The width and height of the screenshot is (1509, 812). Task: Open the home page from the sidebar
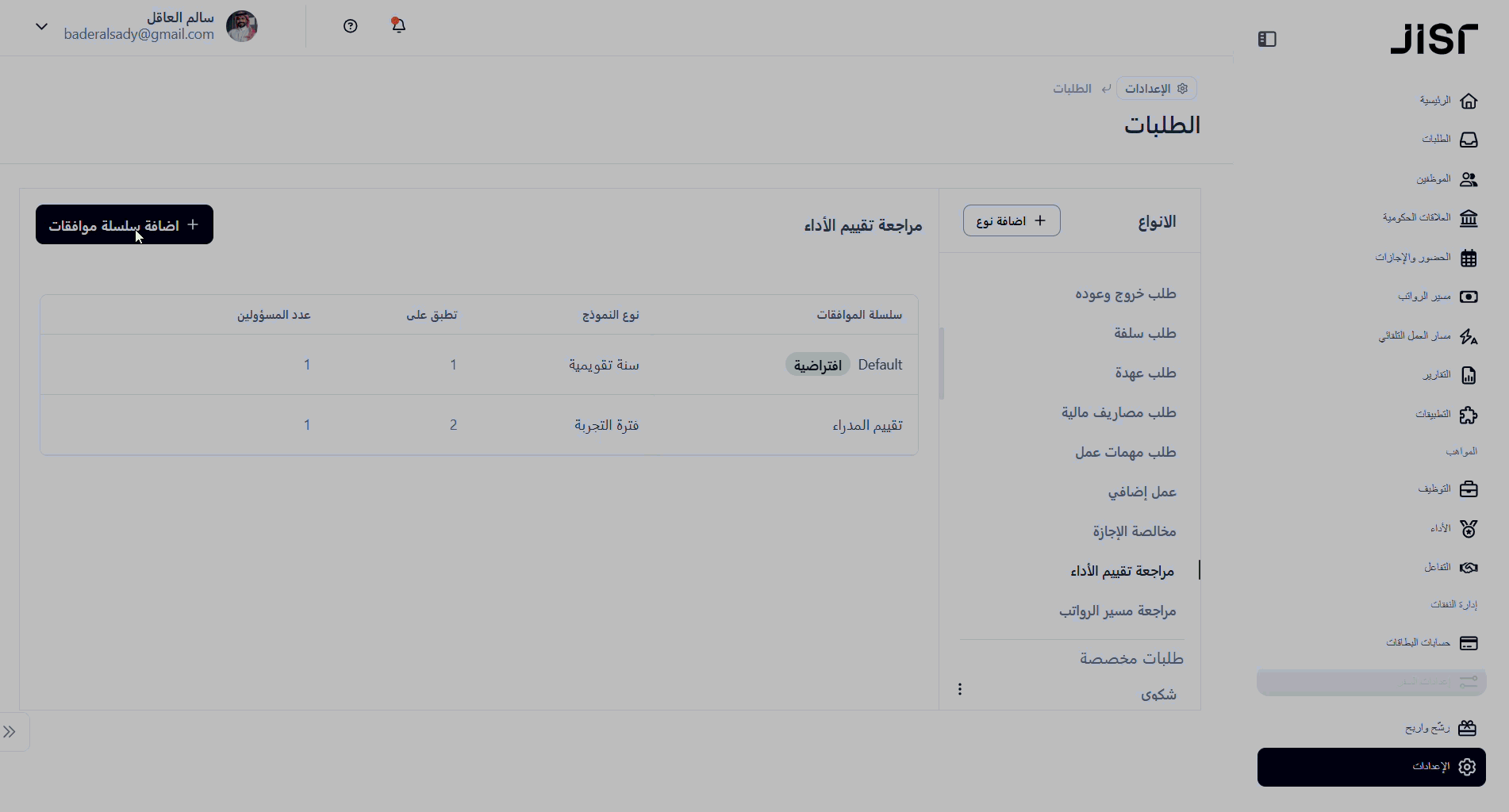1468,101
